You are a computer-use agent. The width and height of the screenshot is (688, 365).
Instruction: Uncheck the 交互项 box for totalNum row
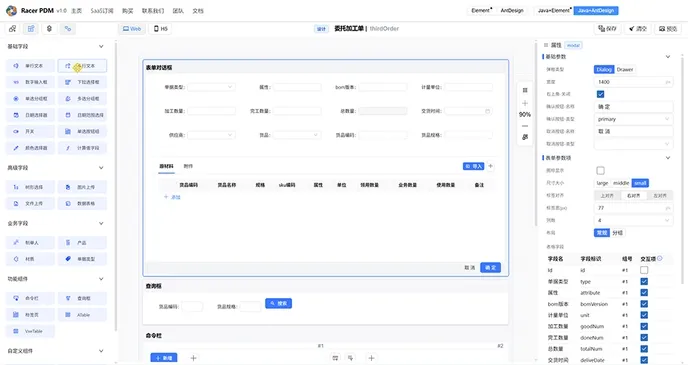coord(644,348)
